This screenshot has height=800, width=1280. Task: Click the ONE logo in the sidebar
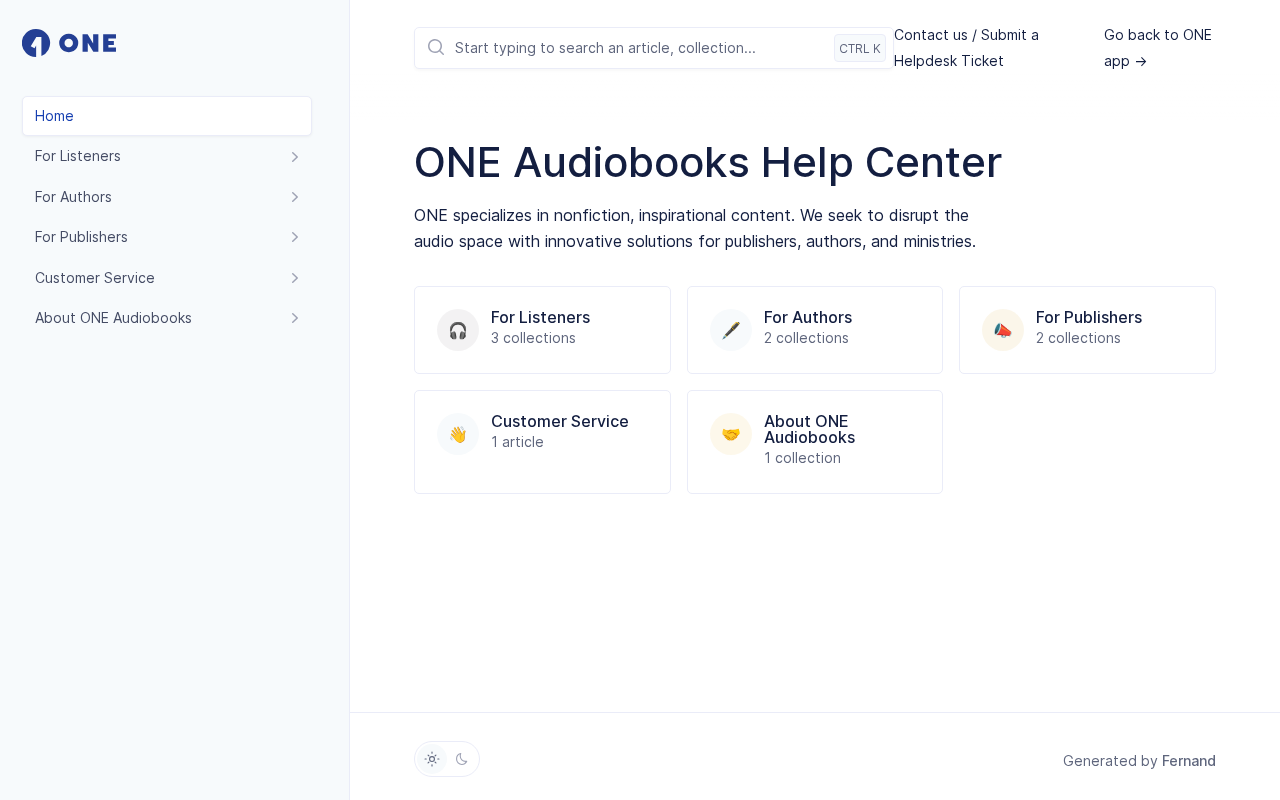coord(69,43)
